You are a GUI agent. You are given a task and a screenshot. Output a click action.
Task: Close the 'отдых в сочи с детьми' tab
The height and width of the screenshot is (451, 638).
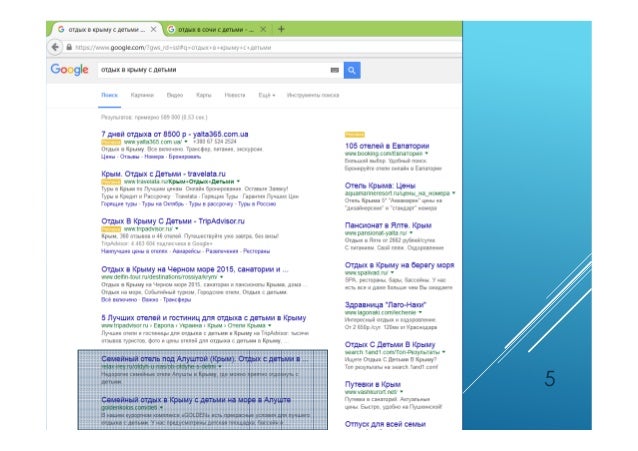pyautogui.click(x=263, y=29)
